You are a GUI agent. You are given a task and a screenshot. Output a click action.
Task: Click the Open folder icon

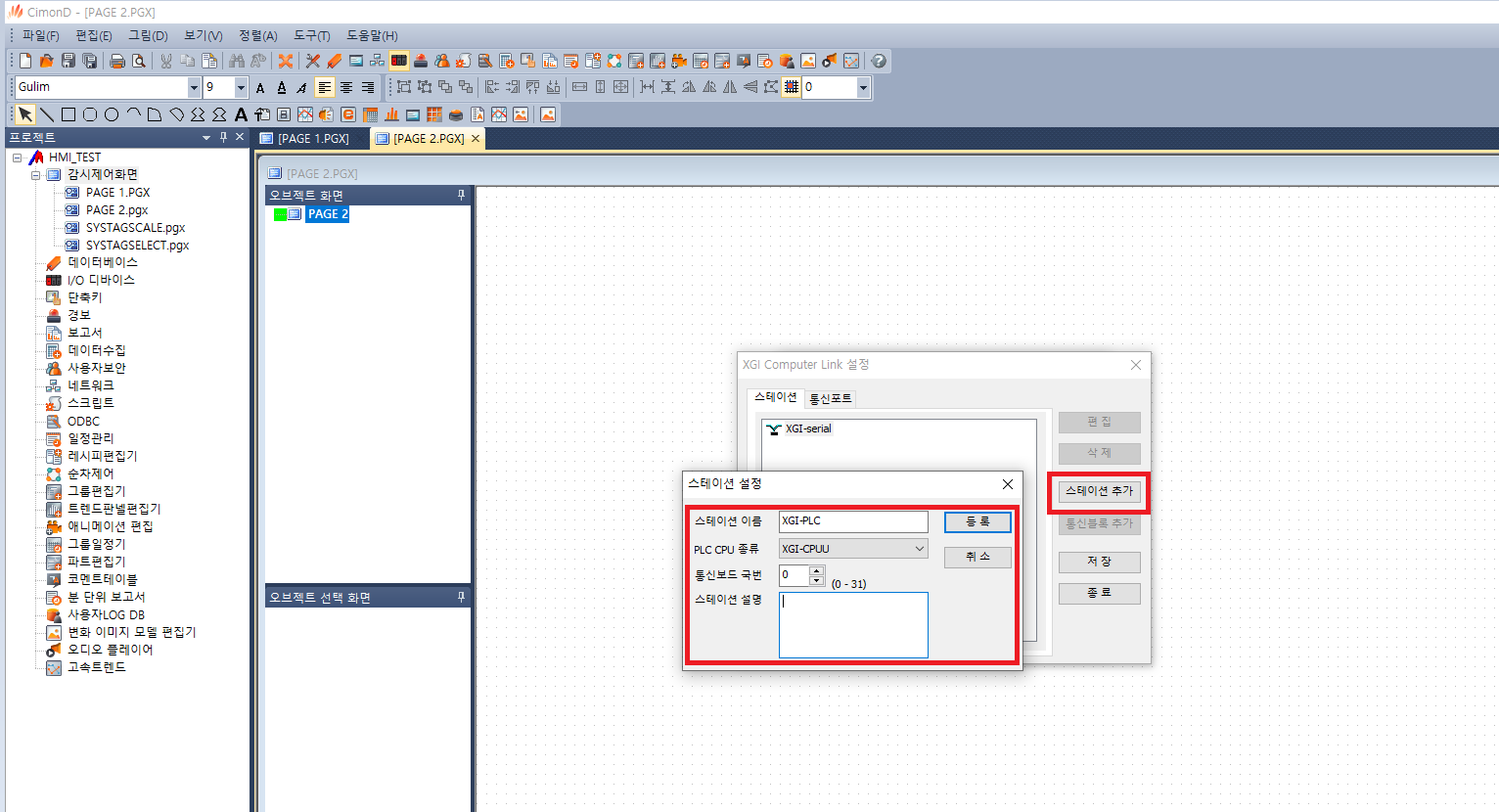(46, 61)
